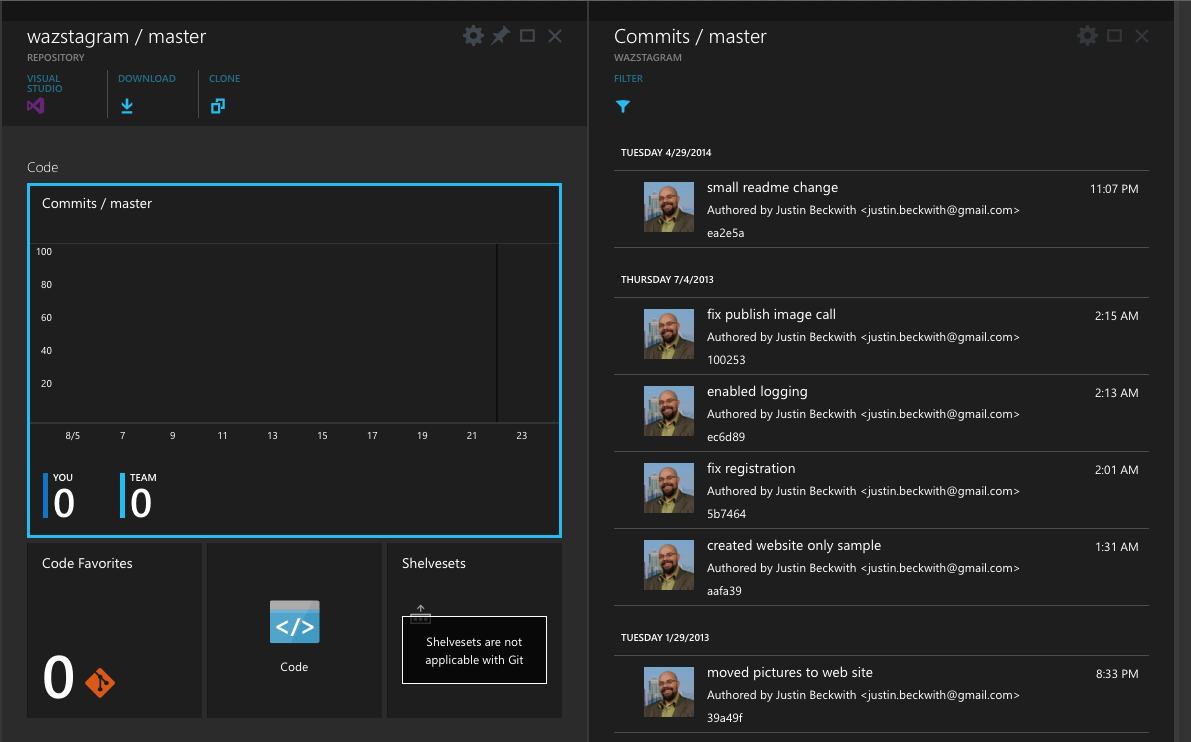This screenshot has height=742, width=1191.
Task: Click the 11:07 PM timestamp
Action: click(1114, 189)
